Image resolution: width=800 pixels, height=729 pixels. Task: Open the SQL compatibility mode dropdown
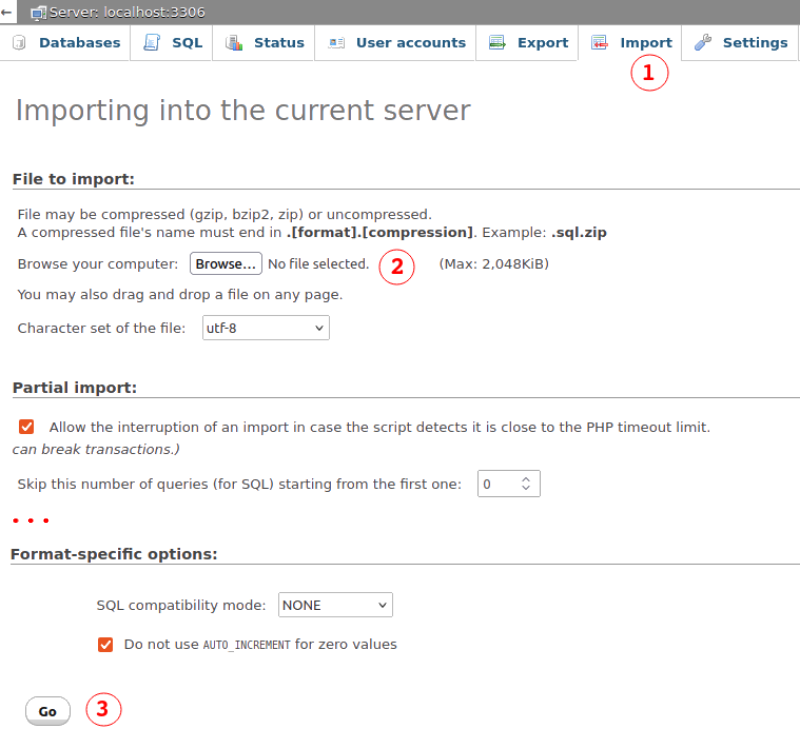[x=335, y=605]
